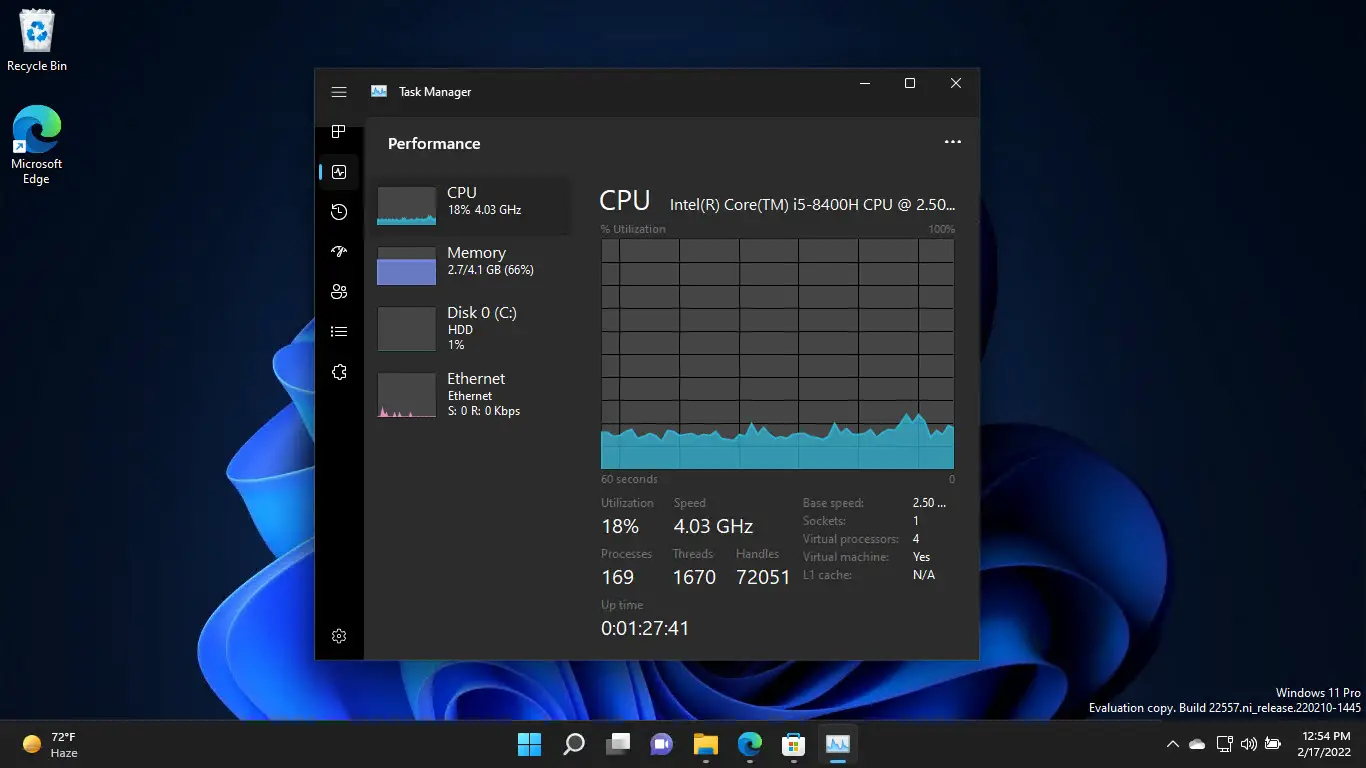Close the Task Manager window
The width and height of the screenshot is (1366, 768).
(956, 84)
